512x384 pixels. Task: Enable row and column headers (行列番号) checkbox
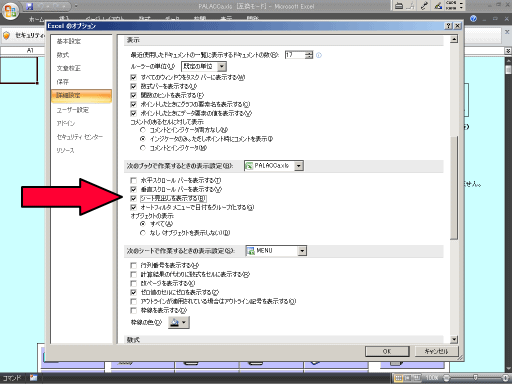(133, 265)
